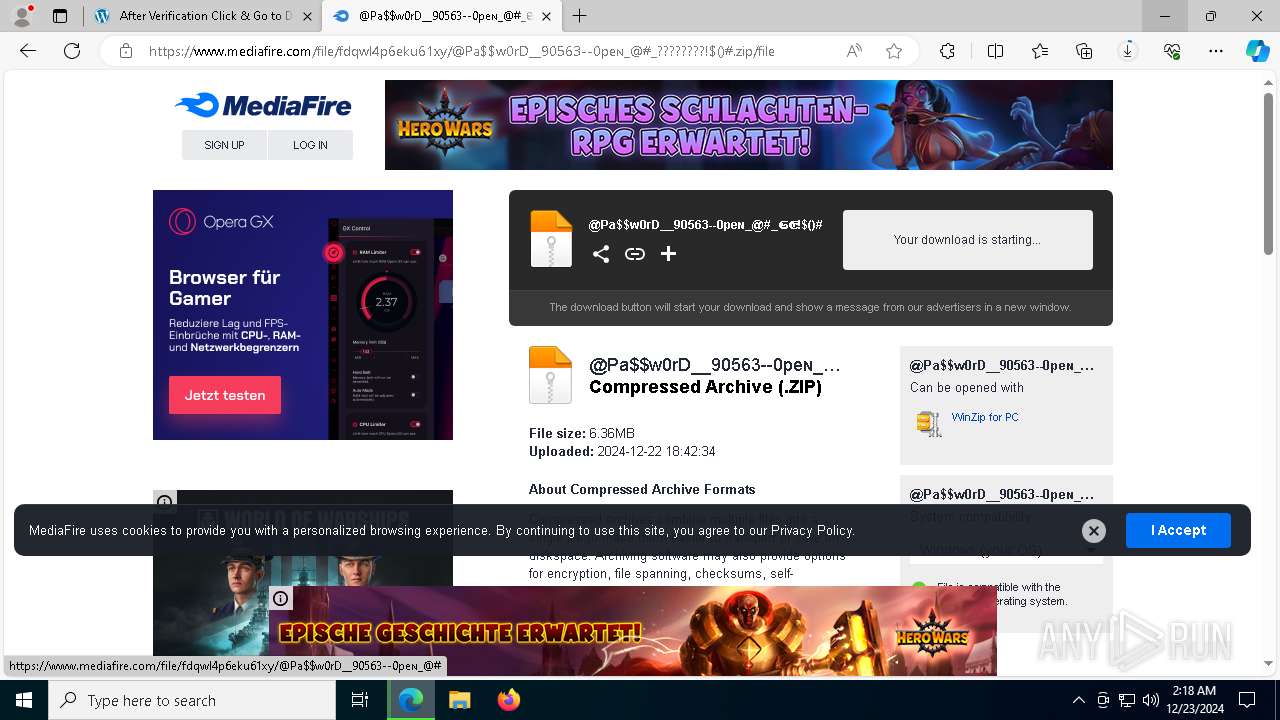Open Hero Wars bottom banner ad
Viewport: 1280px width, 720px height.
[633, 631]
